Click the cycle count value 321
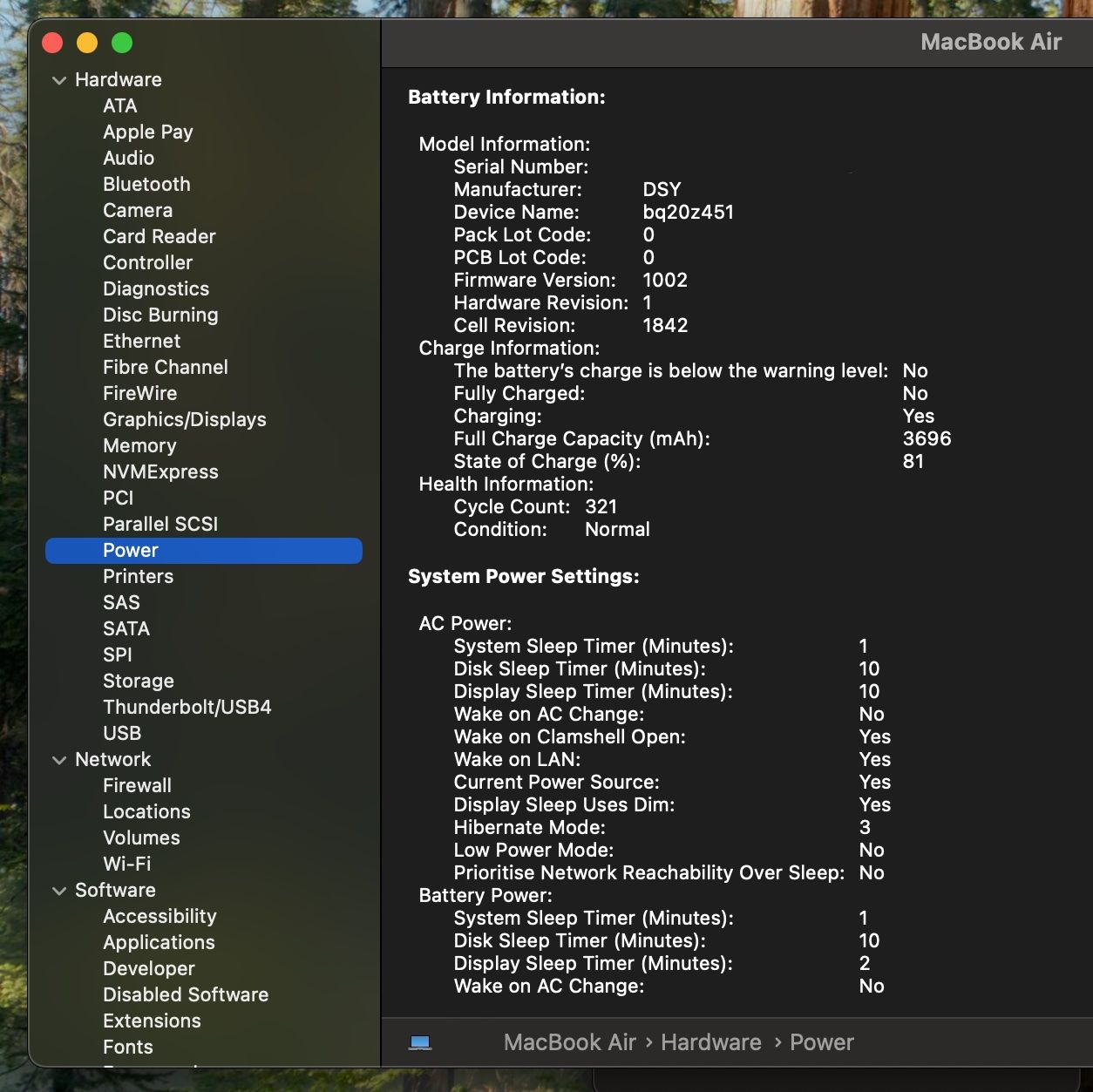The image size is (1093, 1092). [x=601, y=507]
